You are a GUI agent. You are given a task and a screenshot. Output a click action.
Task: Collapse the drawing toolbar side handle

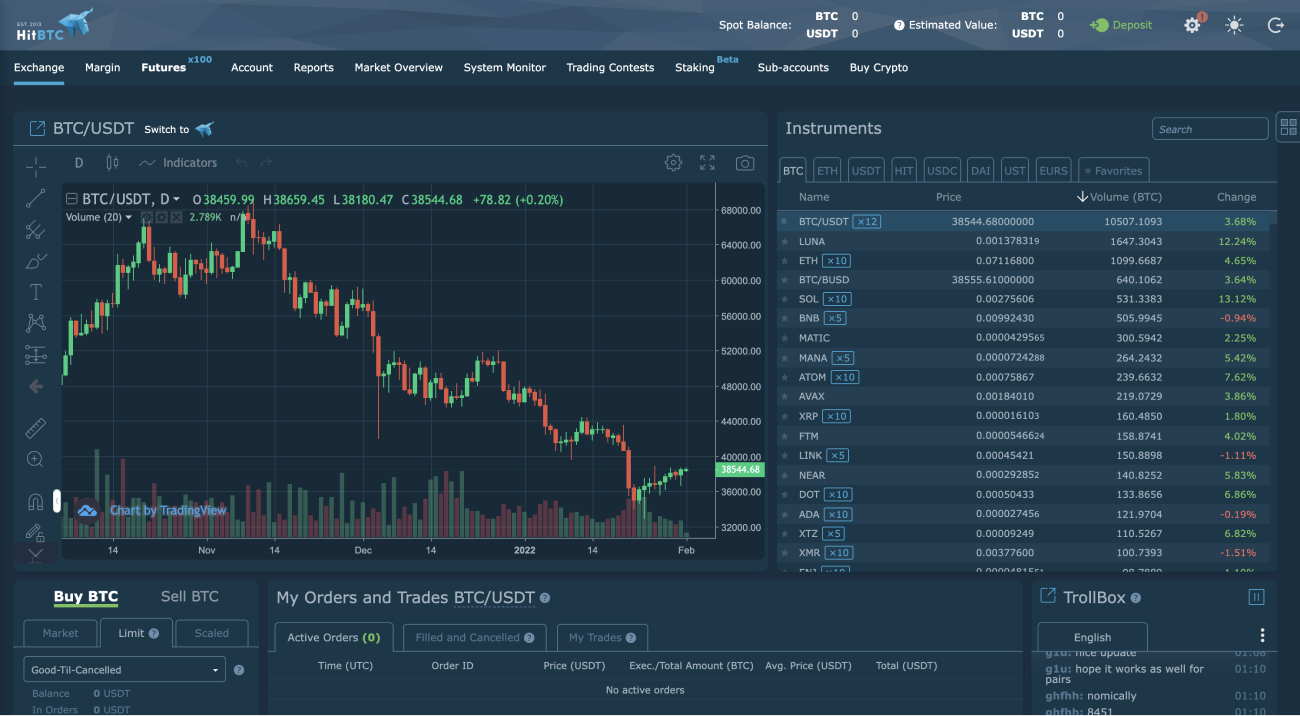pyautogui.click(x=57, y=501)
